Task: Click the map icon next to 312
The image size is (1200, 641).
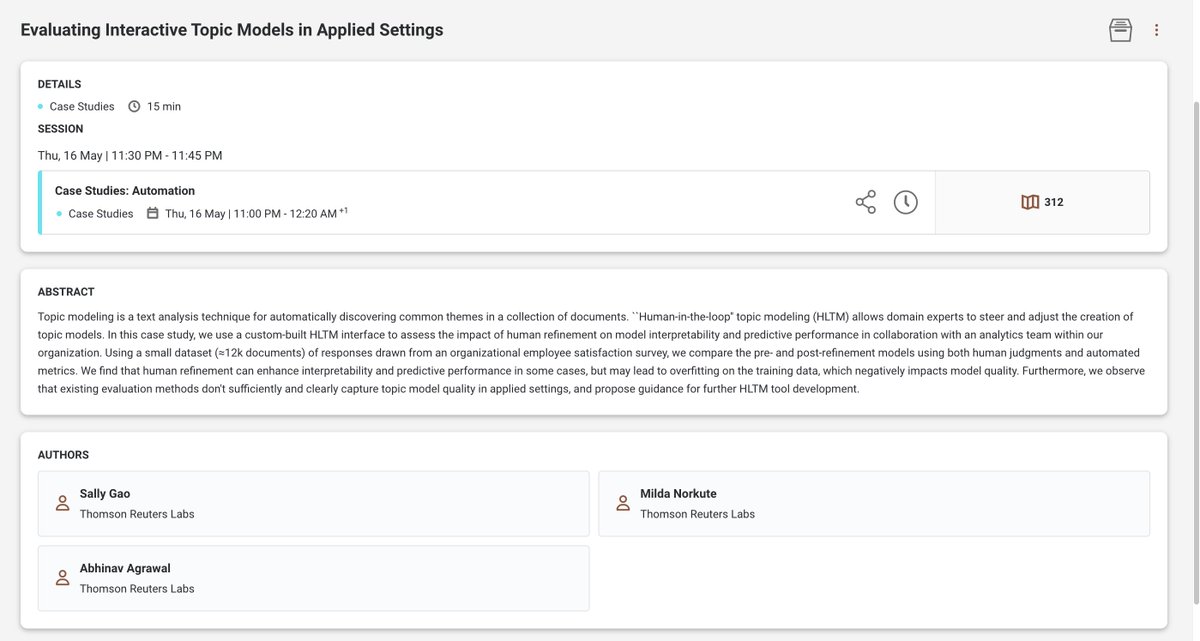Action: tap(1030, 202)
